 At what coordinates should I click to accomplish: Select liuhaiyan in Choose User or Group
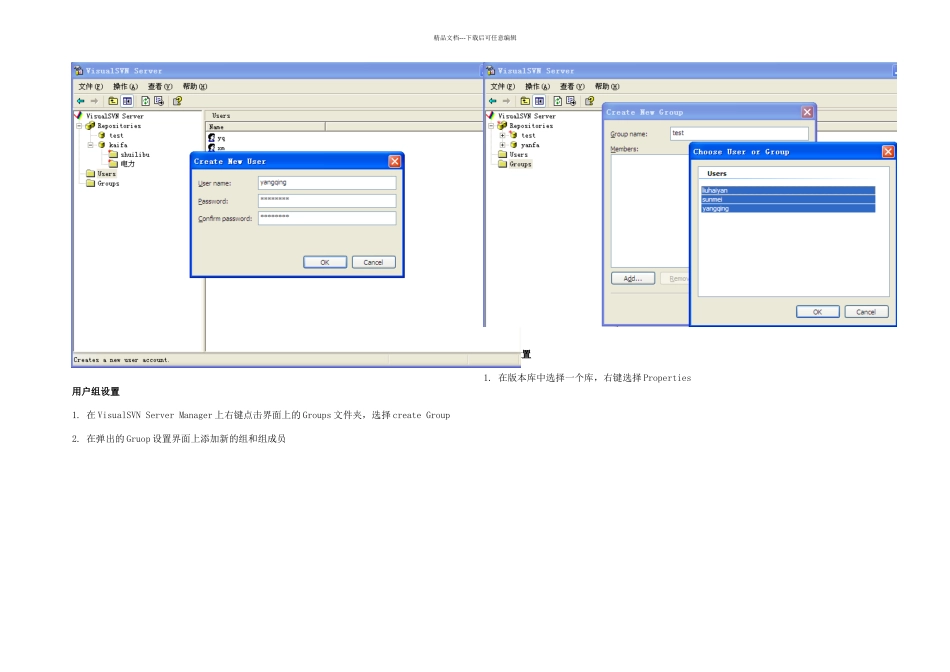coord(788,190)
